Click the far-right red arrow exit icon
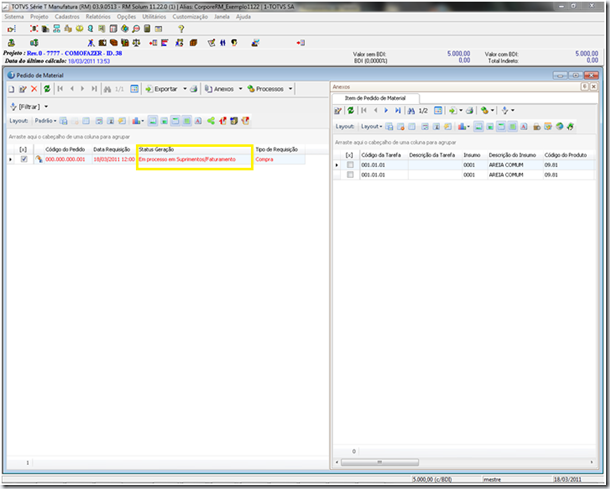Image resolution: width=610 pixels, height=489 pixels. point(301,43)
